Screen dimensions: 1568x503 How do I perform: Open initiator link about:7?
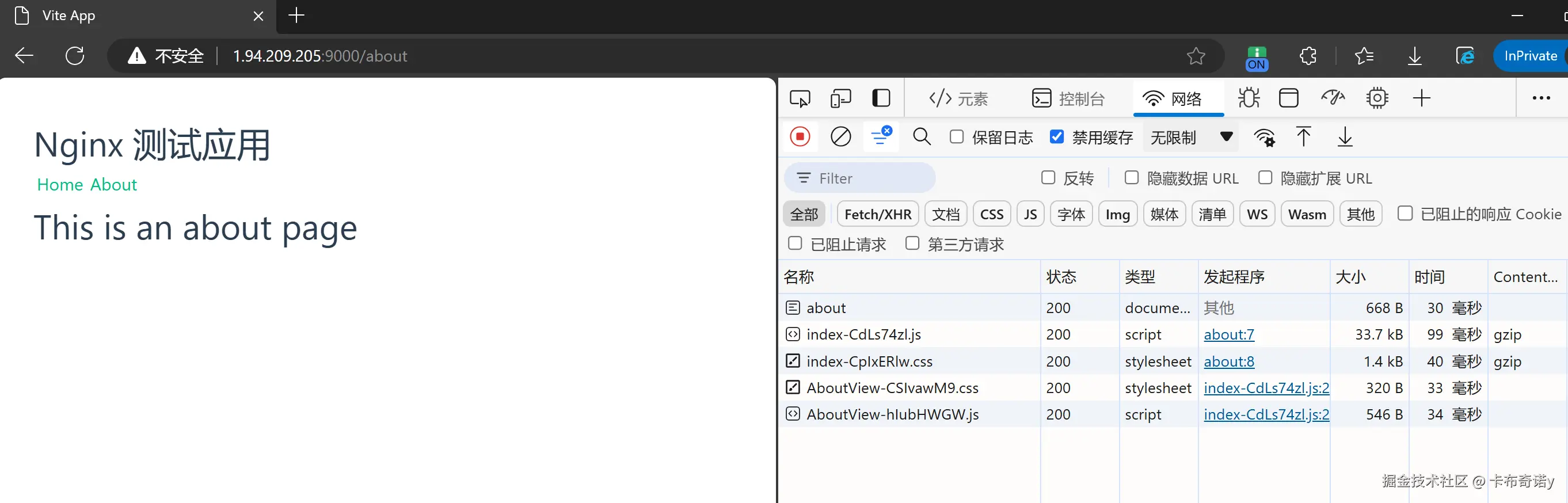(1228, 334)
